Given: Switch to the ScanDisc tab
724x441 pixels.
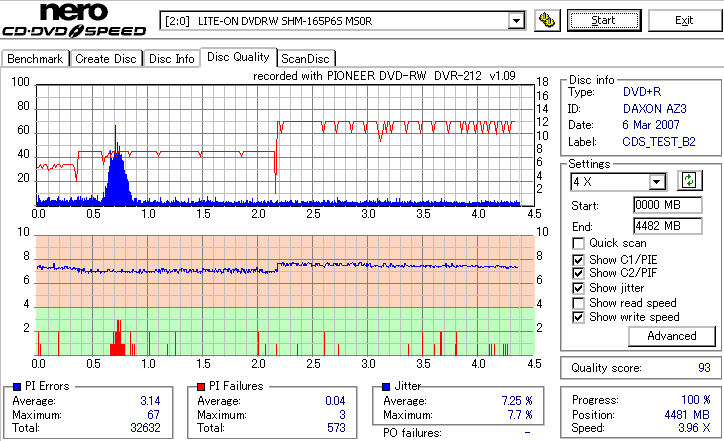Looking at the screenshot, I should click(x=305, y=59).
